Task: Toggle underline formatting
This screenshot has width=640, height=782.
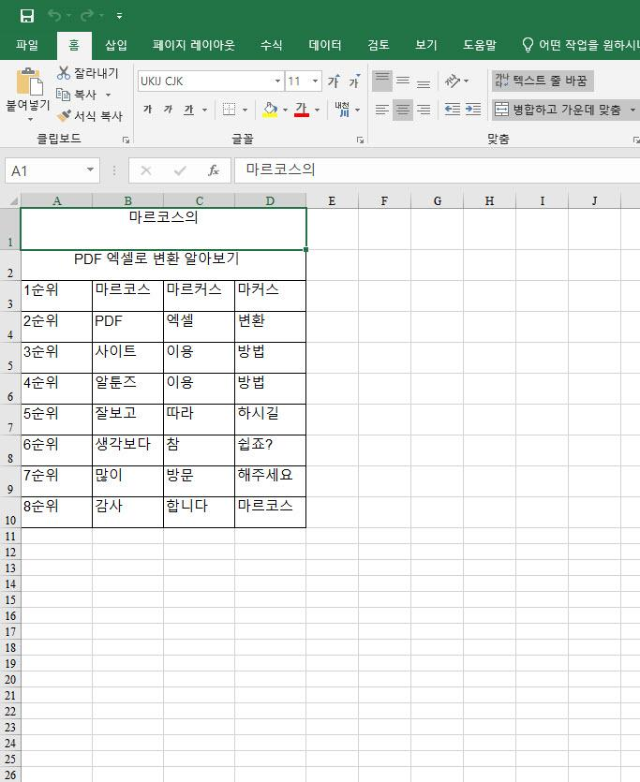Action: click(x=189, y=109)
